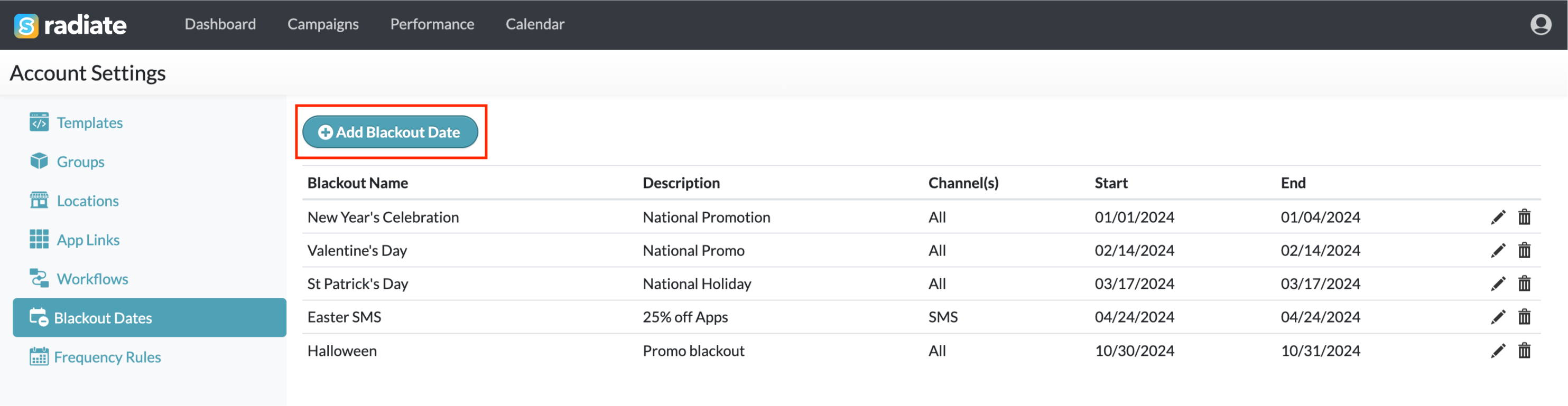Edit the Valentine's Day blackout
1568x406 pixels.
point(1498,250)
